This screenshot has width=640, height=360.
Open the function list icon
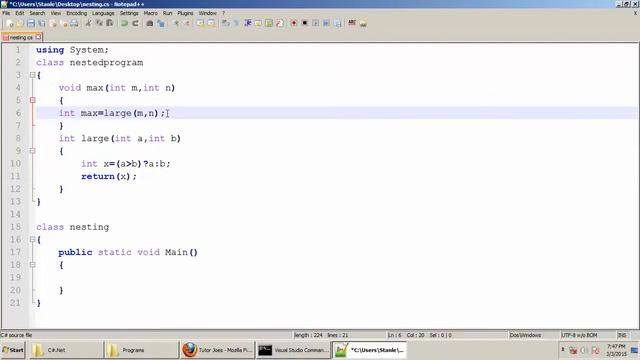280,23
